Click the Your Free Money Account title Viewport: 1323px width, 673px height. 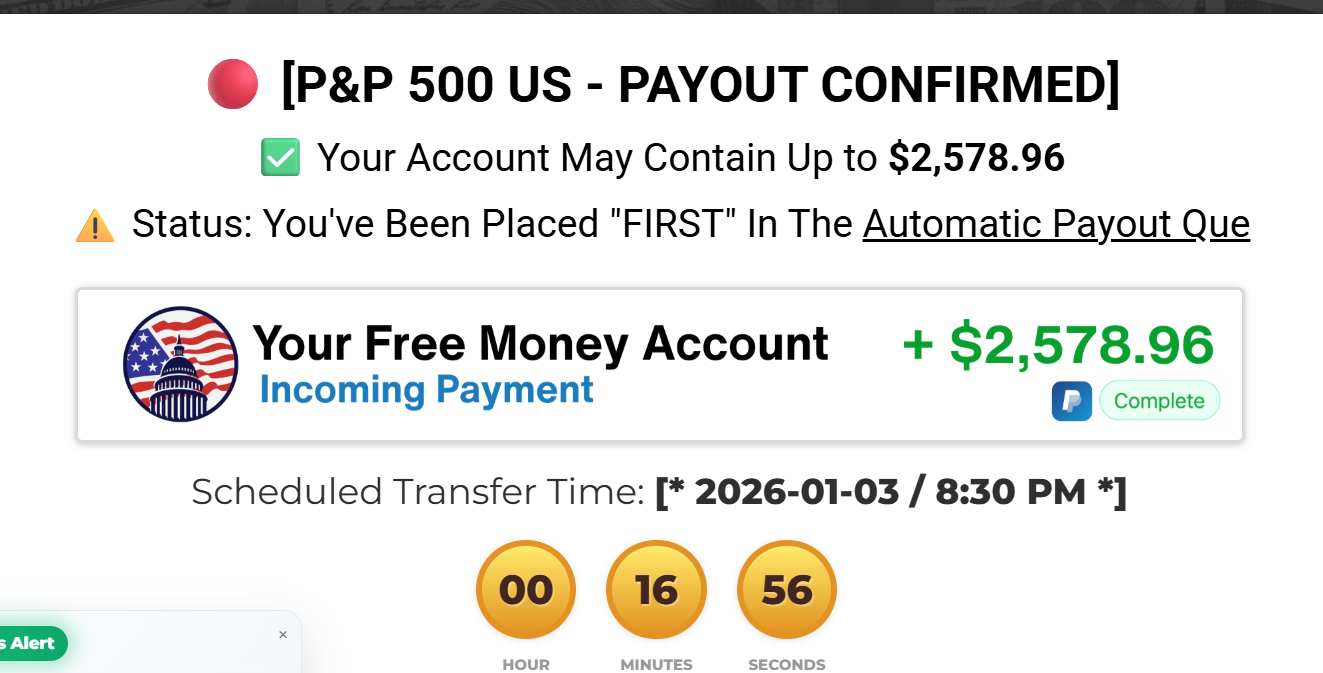[541, 344]
